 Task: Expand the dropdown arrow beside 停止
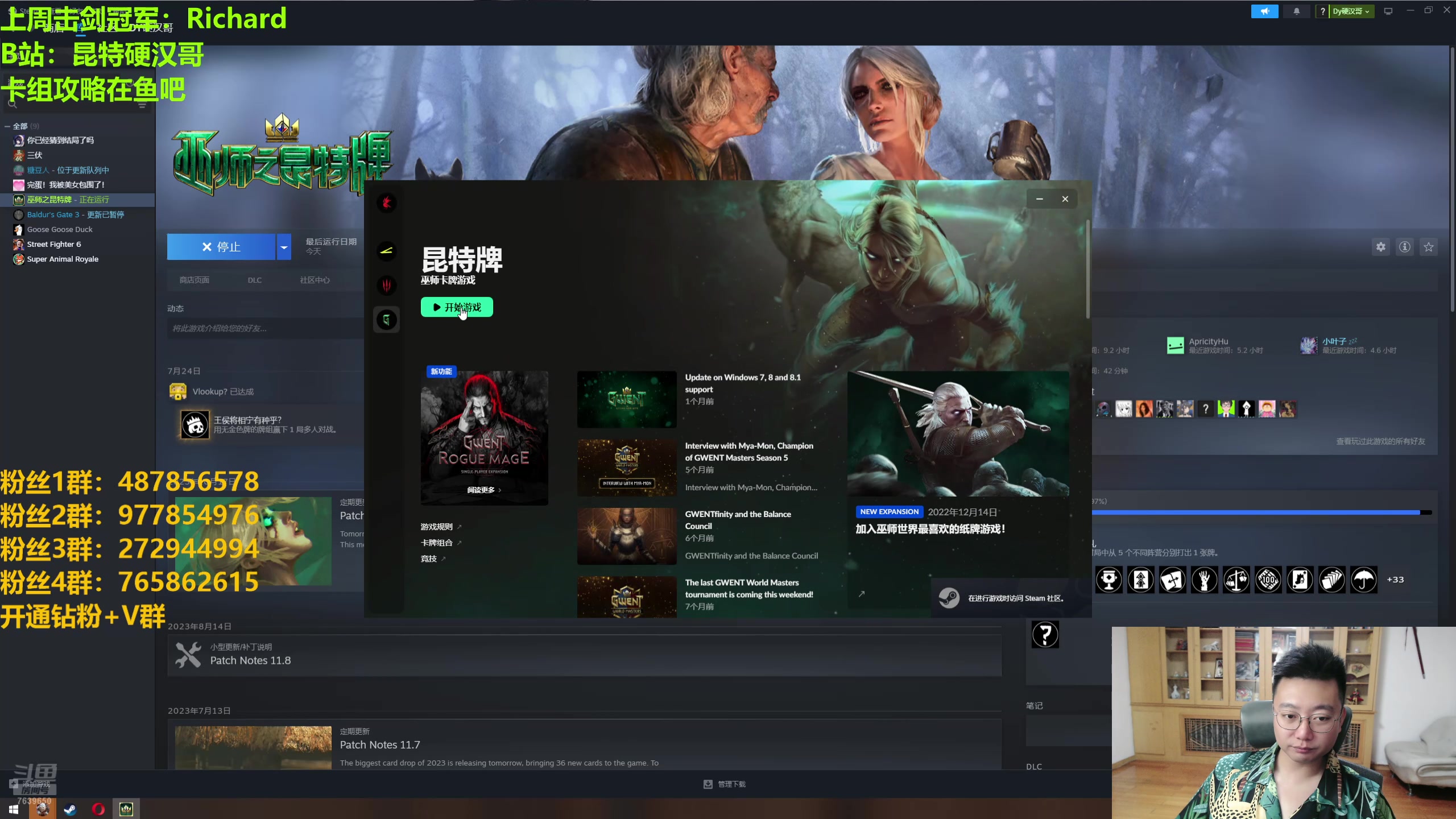(284, 247)
